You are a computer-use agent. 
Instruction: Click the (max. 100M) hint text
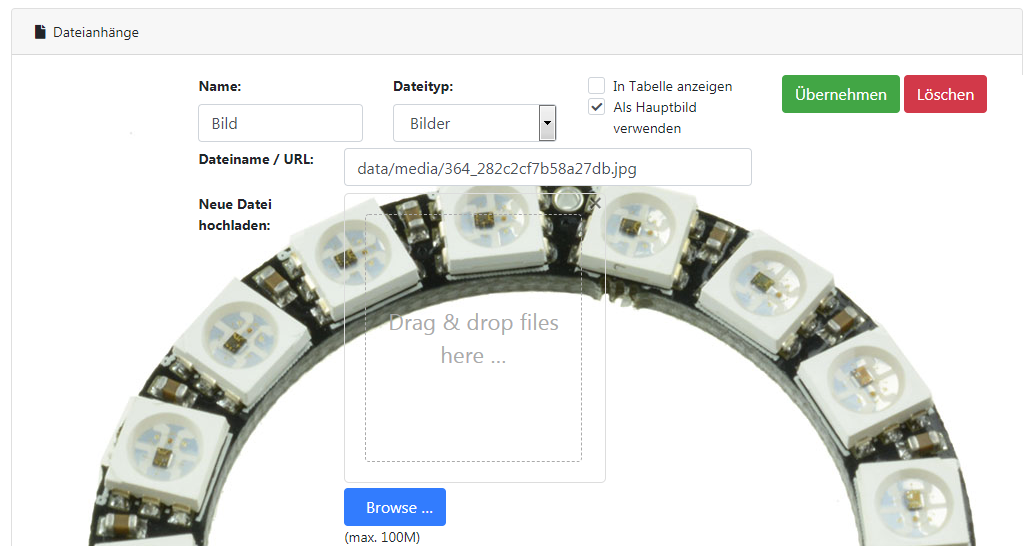tap(382, 537)
